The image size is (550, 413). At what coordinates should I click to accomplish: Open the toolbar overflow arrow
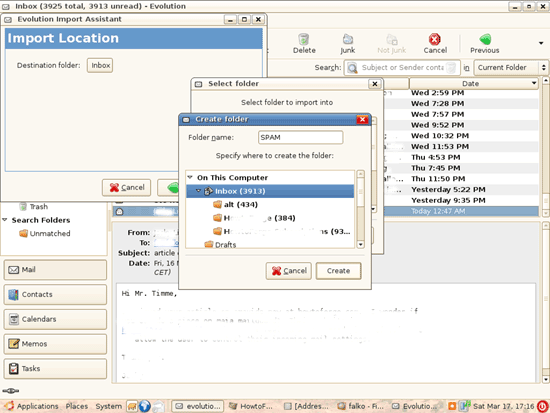(x=541, y=43)
